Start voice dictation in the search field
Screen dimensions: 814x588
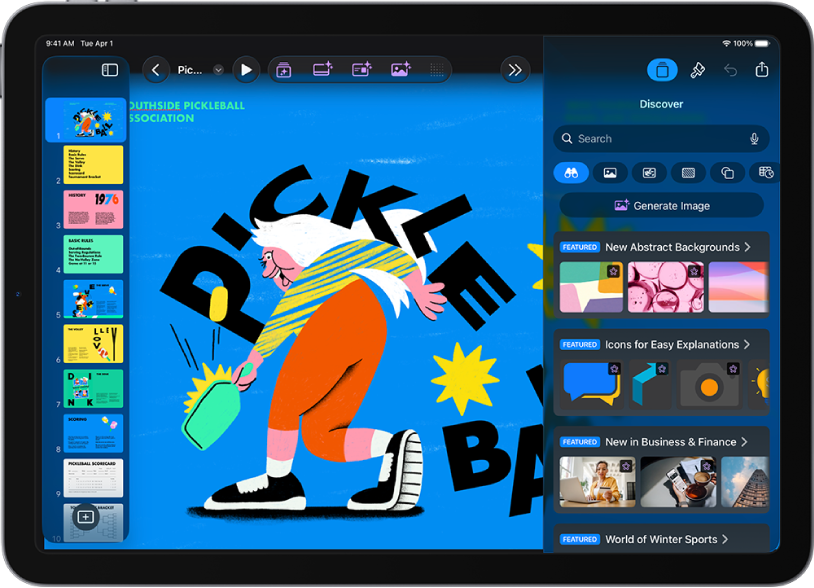[755, 138]
